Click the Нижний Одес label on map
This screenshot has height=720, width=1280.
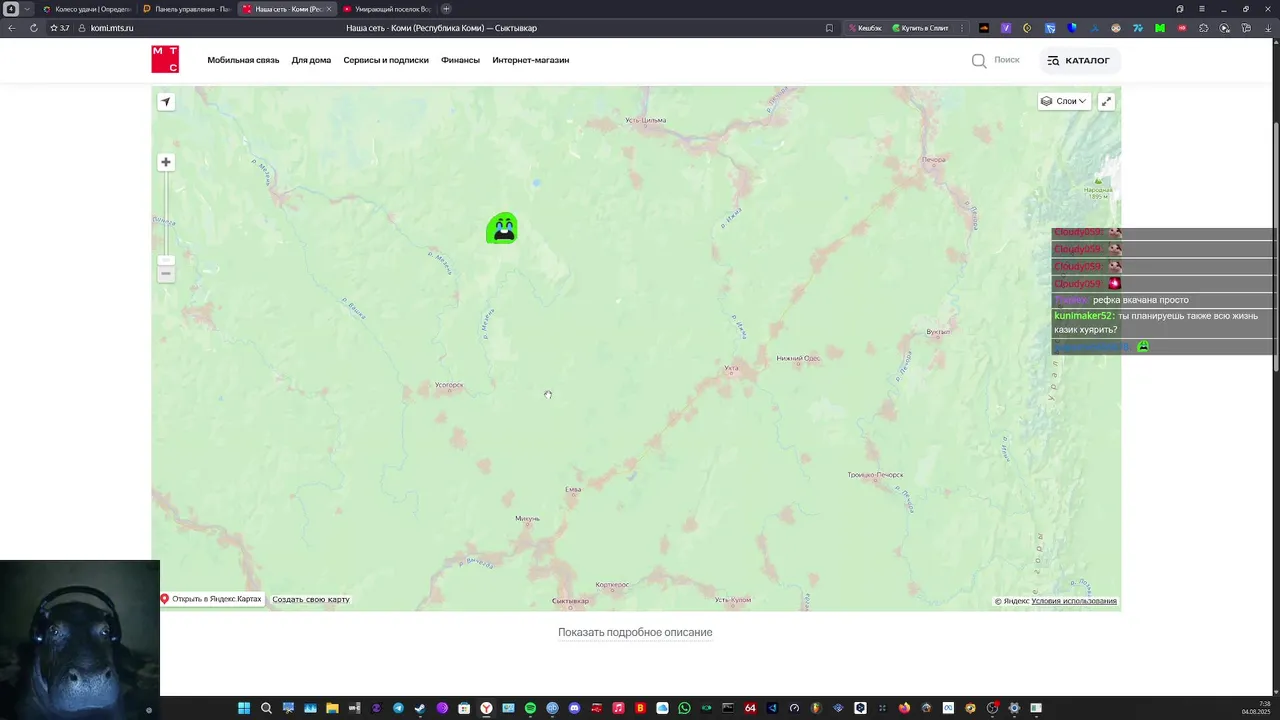coord(798,358)
